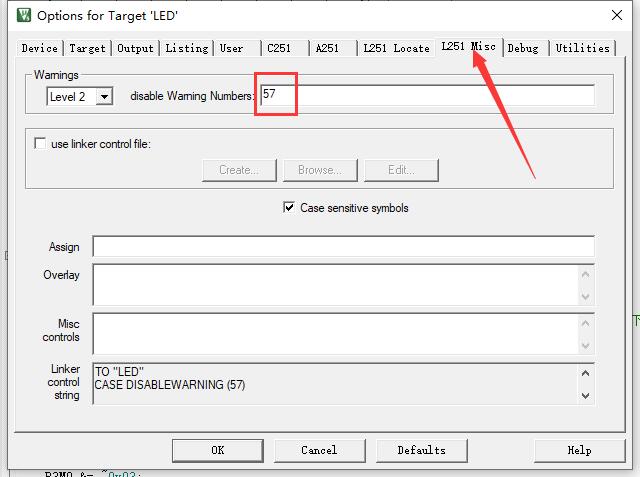Toggle Case sensitive symbols checkbox

pyautogui.click(x=289, y=207)
